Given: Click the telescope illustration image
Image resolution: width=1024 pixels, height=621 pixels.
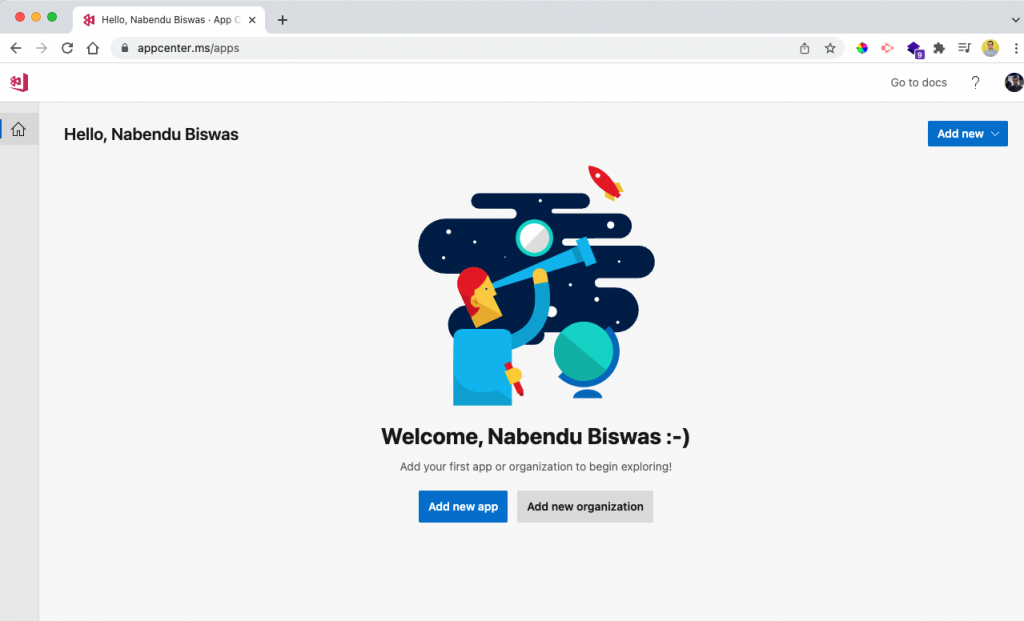Looking at the screenshot, I should coord(536,285).
